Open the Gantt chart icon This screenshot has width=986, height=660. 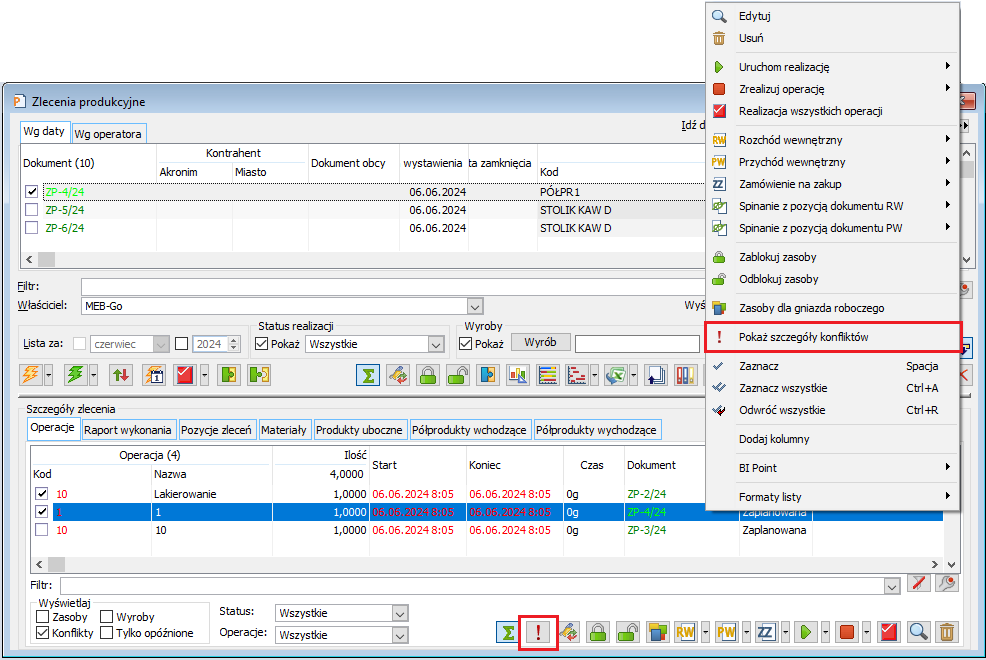(576, 375)
